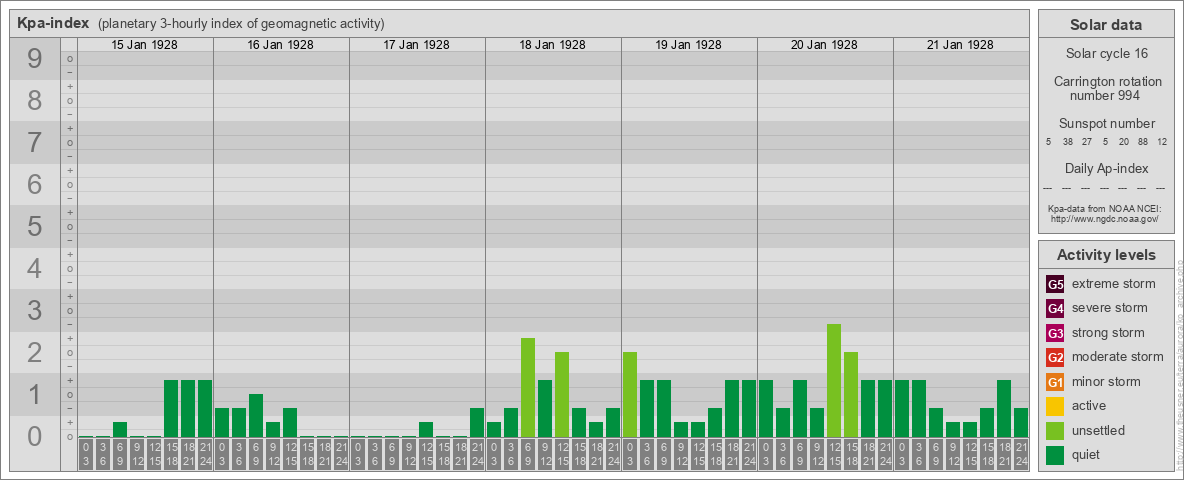Image resolution: width=1184 pixels, height=480 pixels.
Task: Click the Kp scale number 5
Action: 34,226
